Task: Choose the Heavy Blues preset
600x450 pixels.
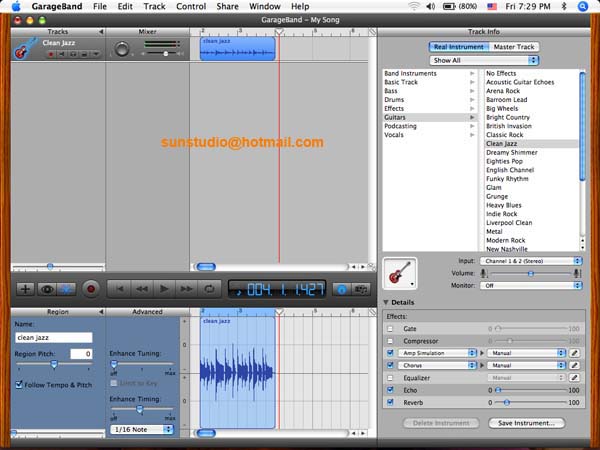Action: [x=532, y=205]
